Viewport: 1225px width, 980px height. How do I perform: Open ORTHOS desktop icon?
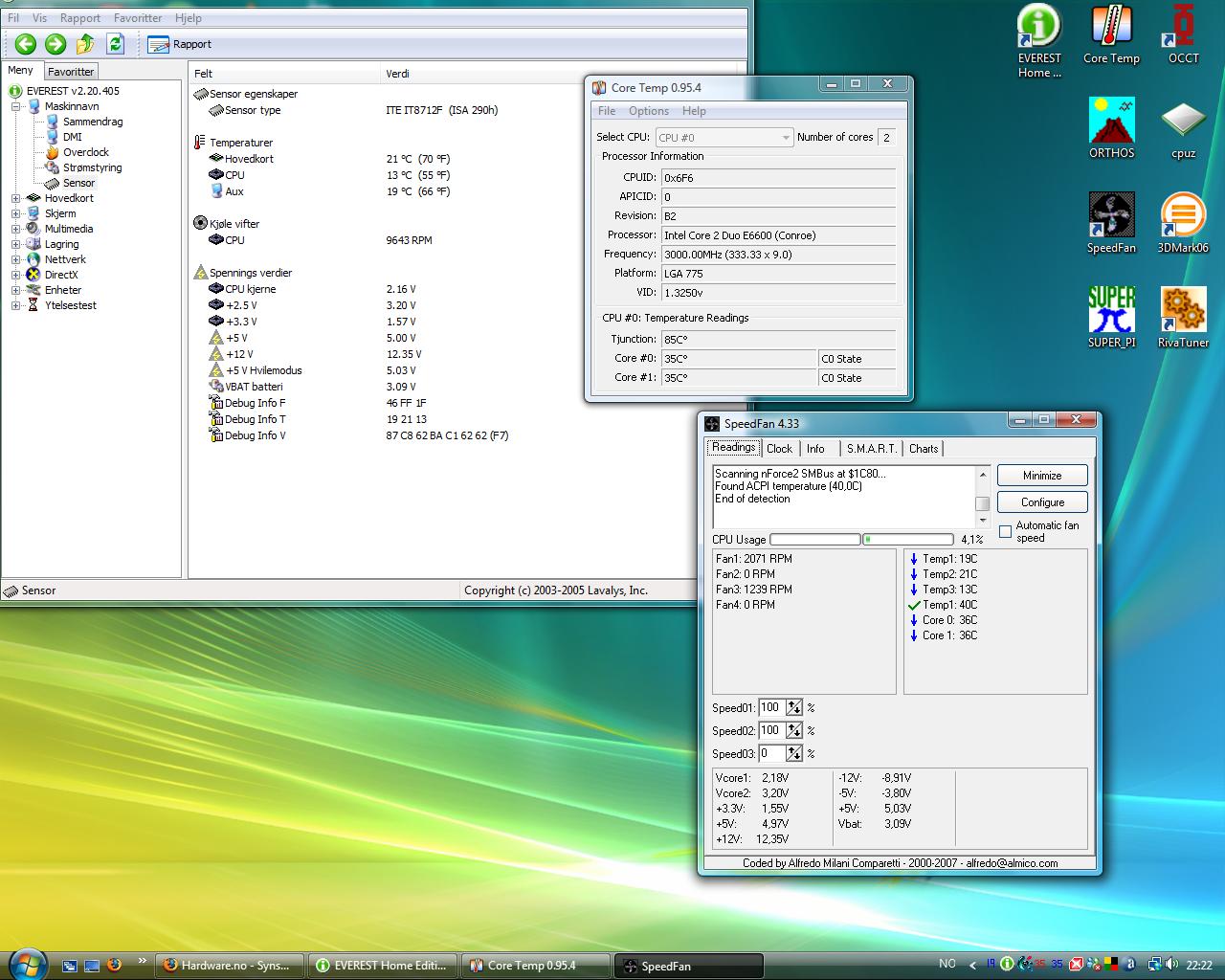1111,128
